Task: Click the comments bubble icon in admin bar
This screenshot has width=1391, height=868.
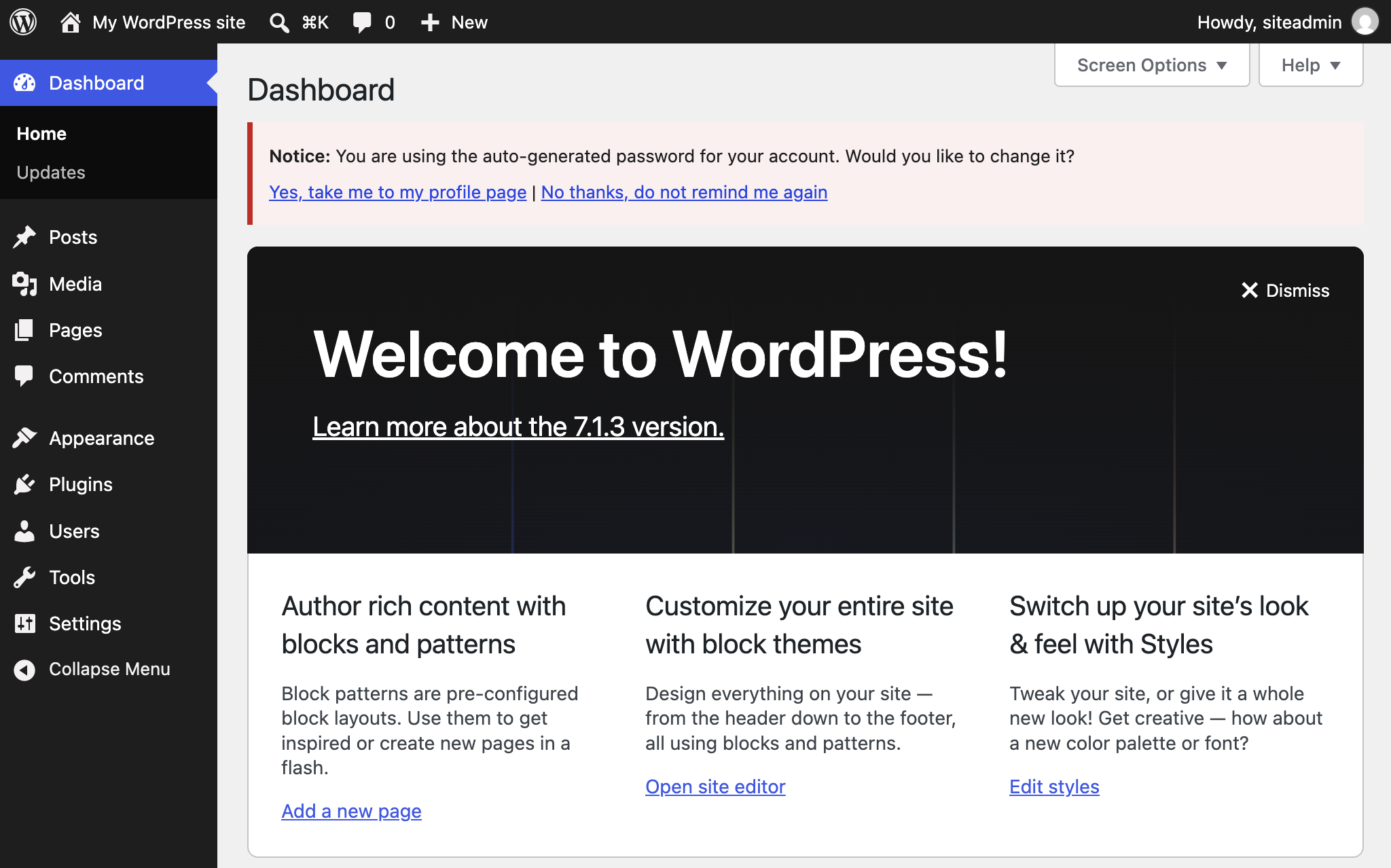Action: click(x=362, y=22)
